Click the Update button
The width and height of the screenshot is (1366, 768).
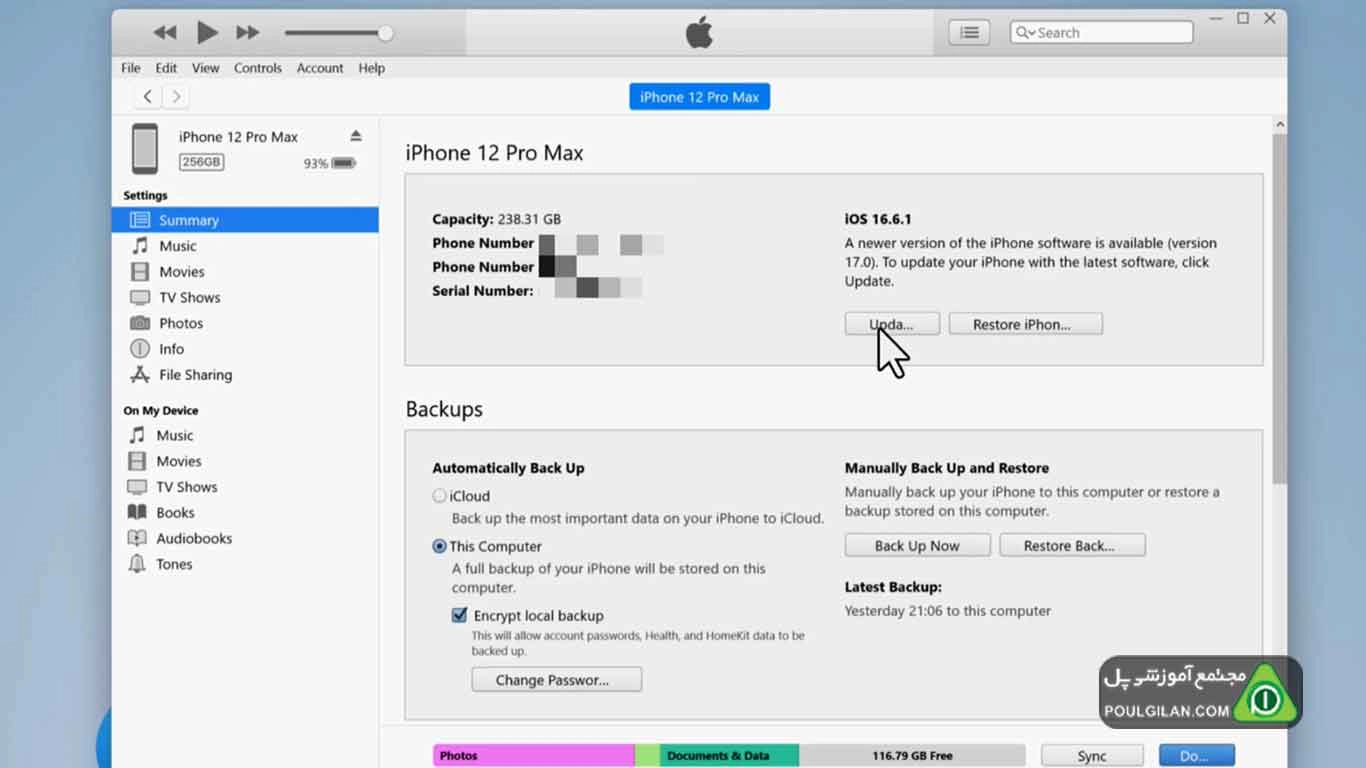coord(892,324)
